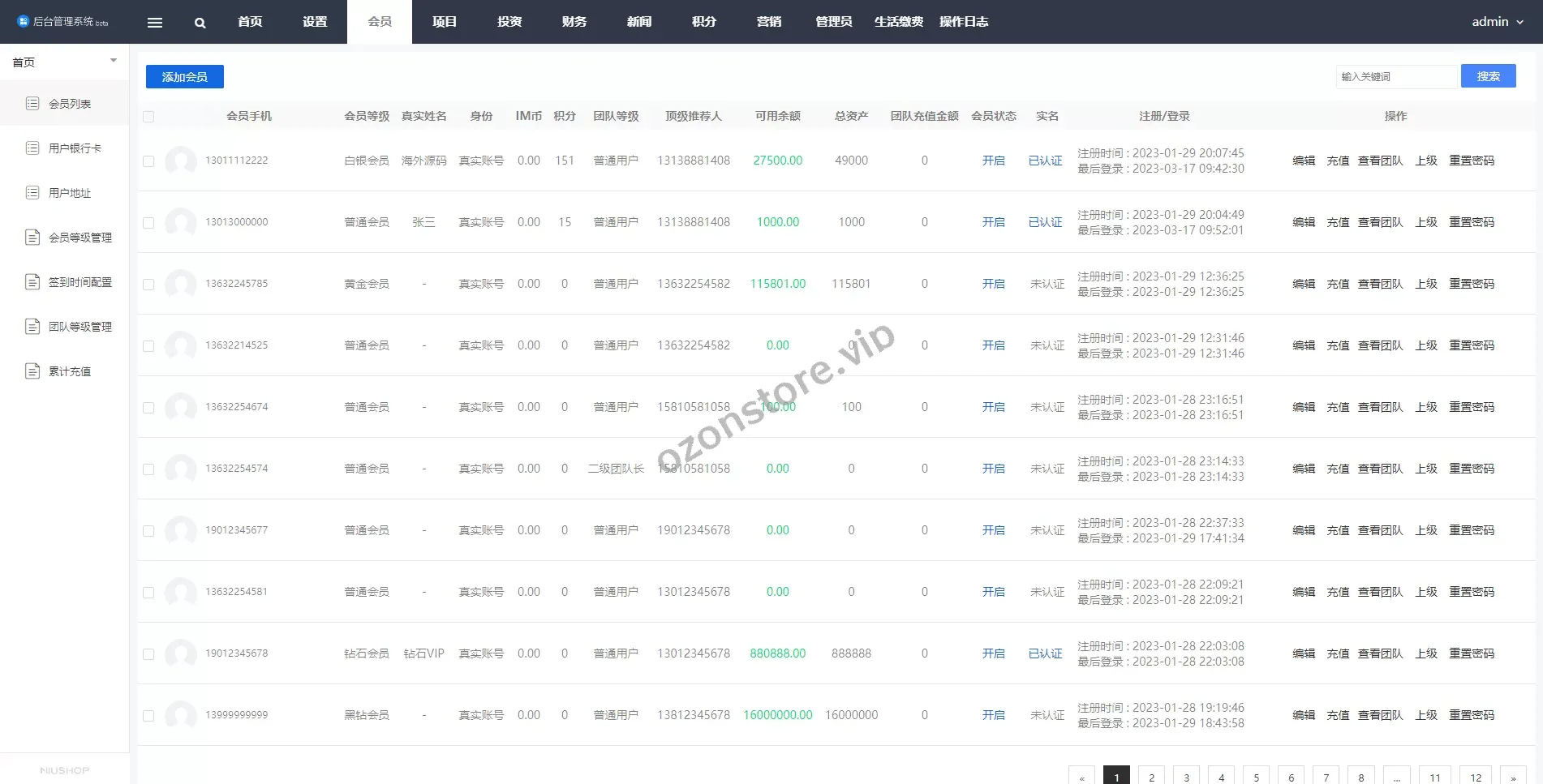The height and width of the screenshot is (784, 1543).
Task: Click the 用户银行卡 sidebar icon
Action: coord(32,148)
